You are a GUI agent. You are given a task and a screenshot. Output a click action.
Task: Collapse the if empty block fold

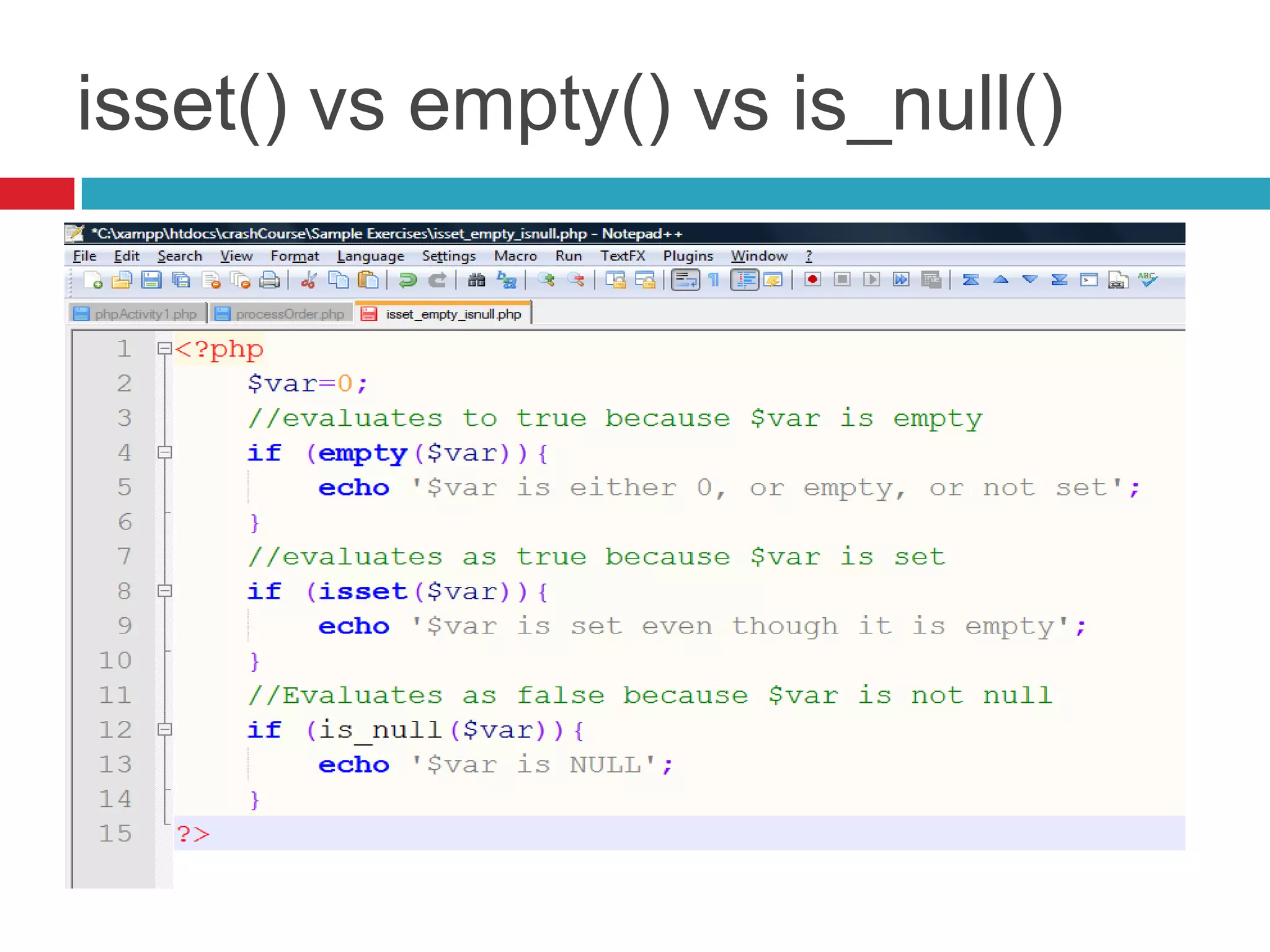164,452
